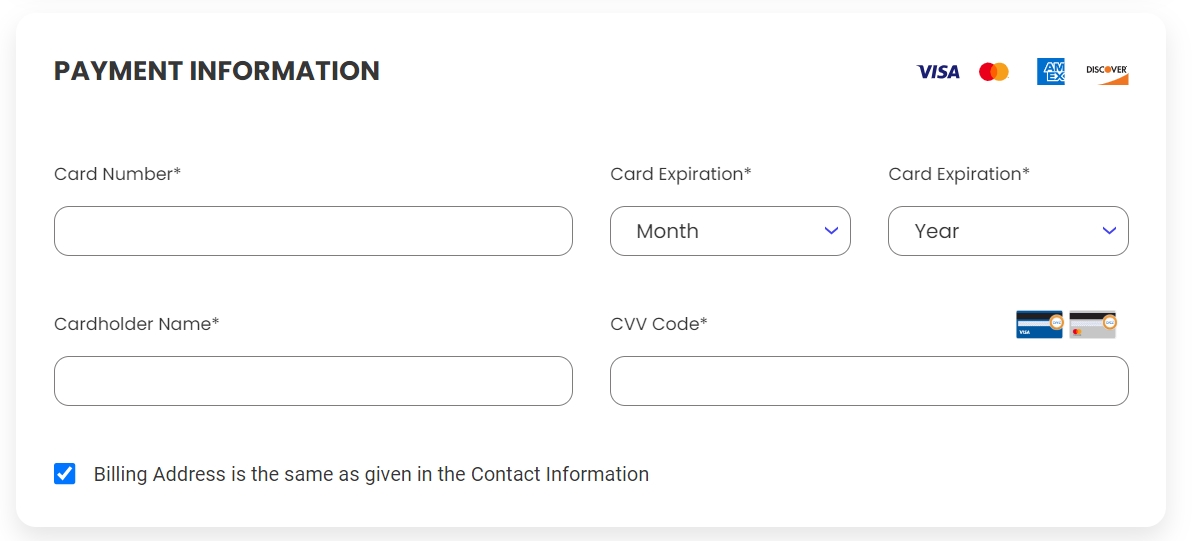The height and width of the screenshot is (541, 1192).
Task: Click the Visa logo in header
Action: tap(938, 72)
